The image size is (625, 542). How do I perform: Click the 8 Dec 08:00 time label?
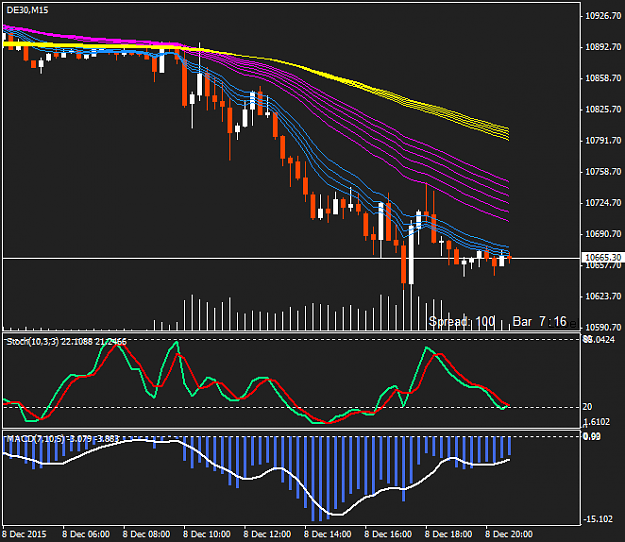click(x=146, y=534)
